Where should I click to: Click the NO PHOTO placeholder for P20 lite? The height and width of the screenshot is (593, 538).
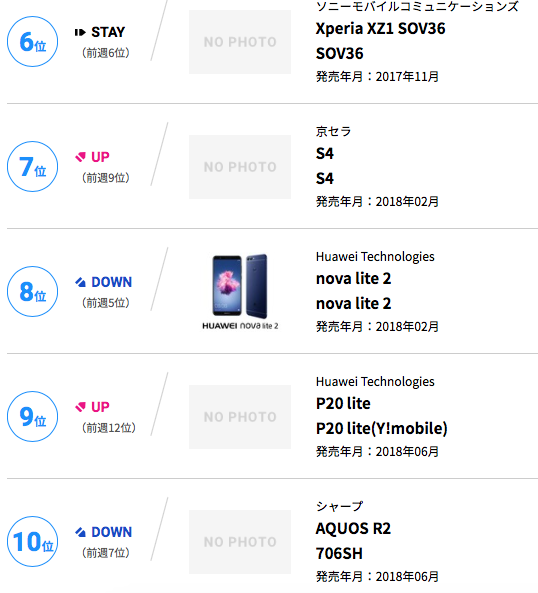pyautogui.click(x=240, y=417)
